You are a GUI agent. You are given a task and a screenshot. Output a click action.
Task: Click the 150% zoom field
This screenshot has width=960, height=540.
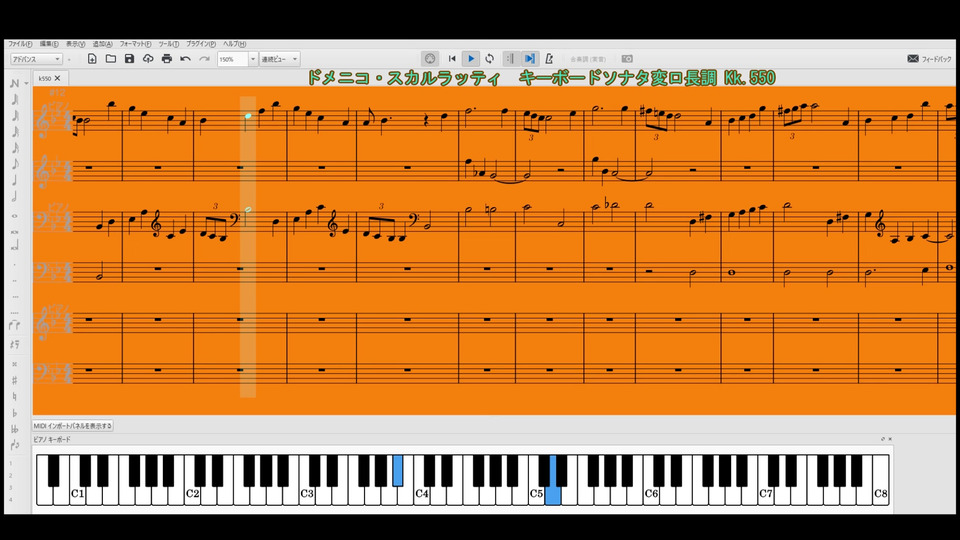(x=233, y=59)
